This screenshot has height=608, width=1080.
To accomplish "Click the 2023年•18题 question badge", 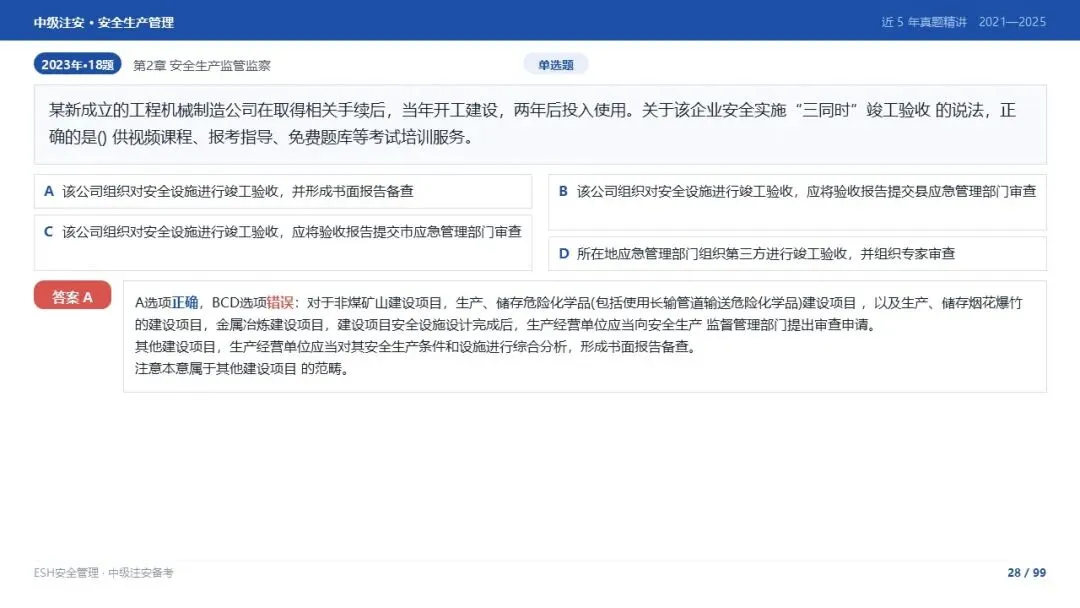I will click(x=77, y=64).
